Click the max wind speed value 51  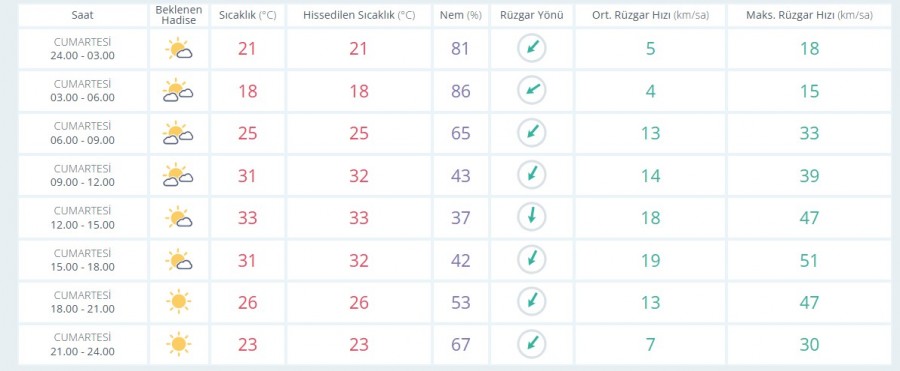[809, 260]
